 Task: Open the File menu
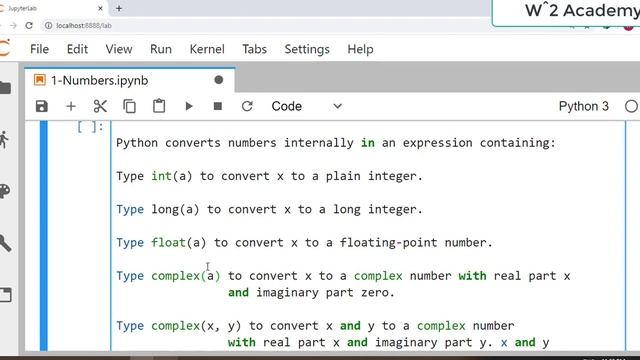40,49
